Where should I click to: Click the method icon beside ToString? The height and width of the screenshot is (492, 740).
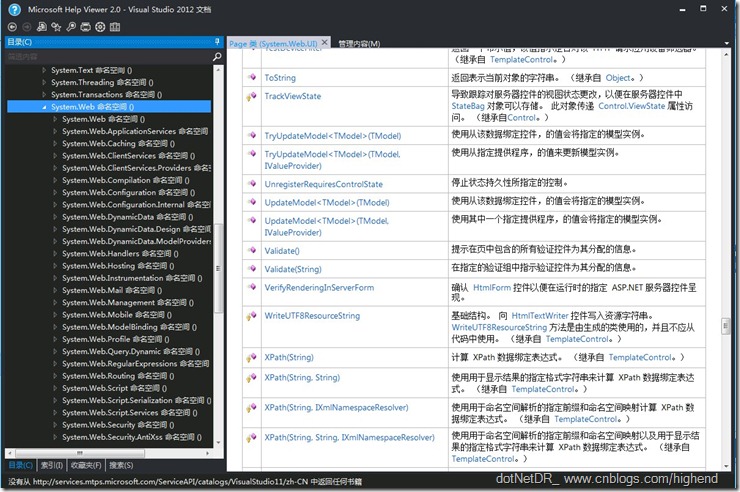pos(252,77)
